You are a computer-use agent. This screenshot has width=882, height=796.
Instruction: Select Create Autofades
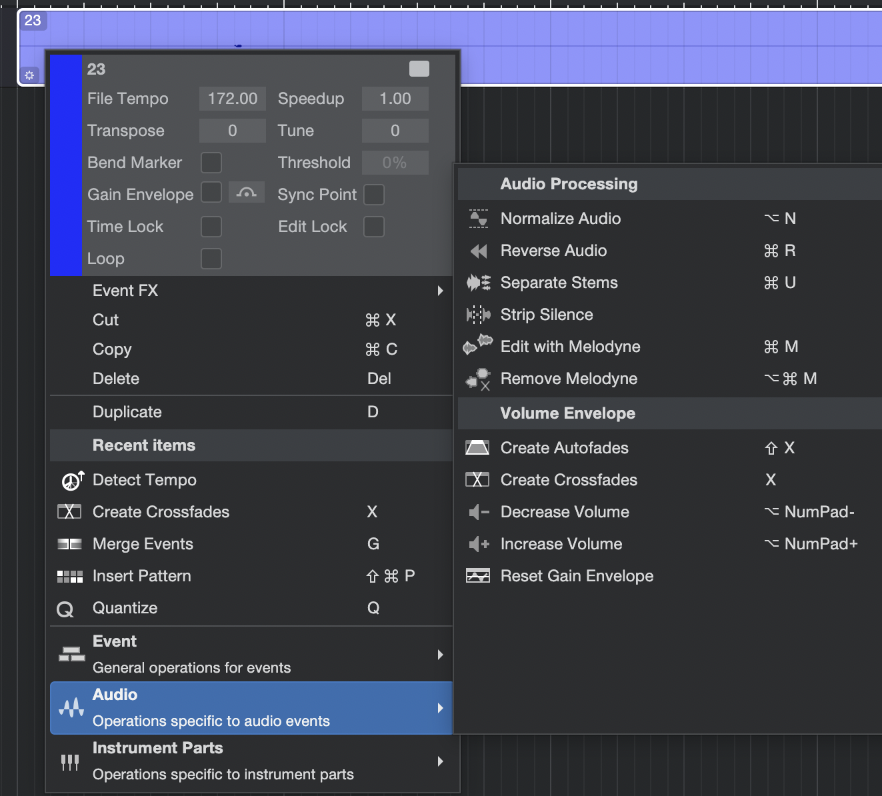(564, 448)
